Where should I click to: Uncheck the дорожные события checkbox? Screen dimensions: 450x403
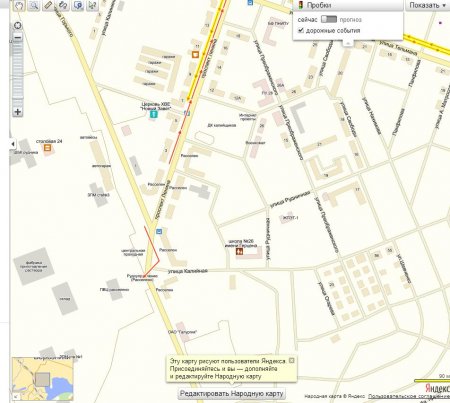click(301, 30)
